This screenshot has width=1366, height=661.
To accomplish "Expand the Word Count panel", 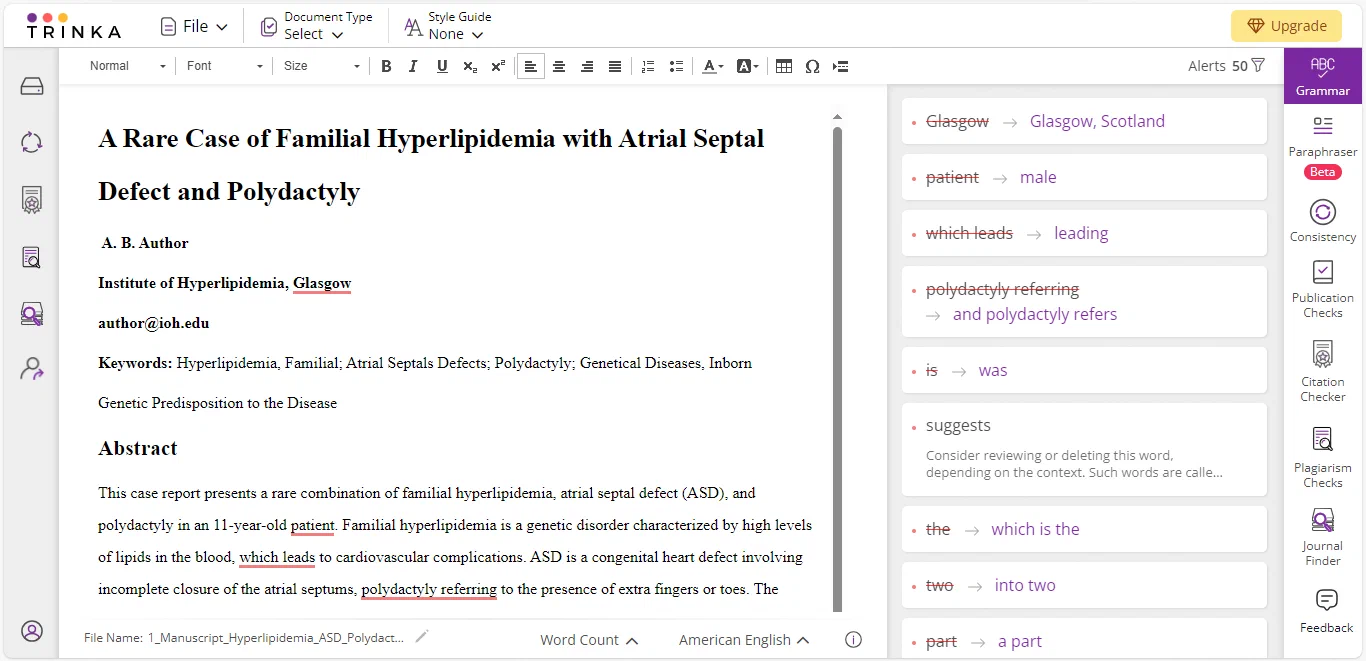I will click(x=589, y=640).
